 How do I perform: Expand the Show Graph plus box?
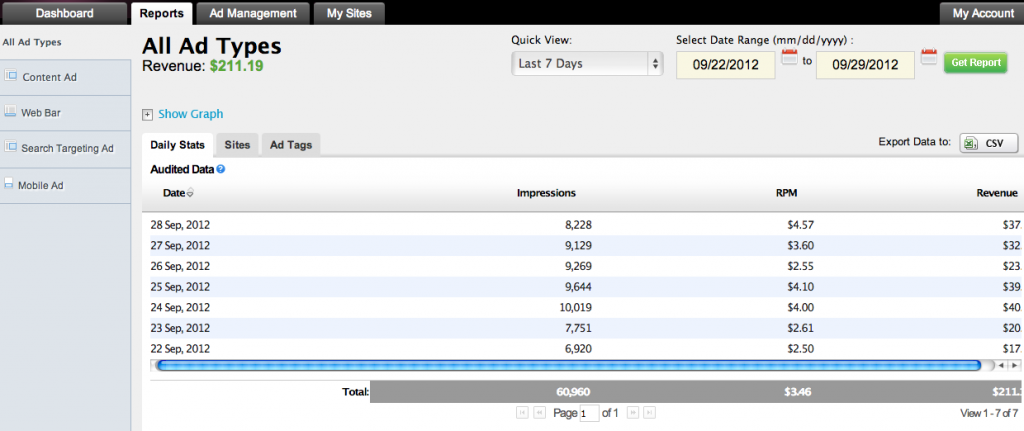point(148,114)
